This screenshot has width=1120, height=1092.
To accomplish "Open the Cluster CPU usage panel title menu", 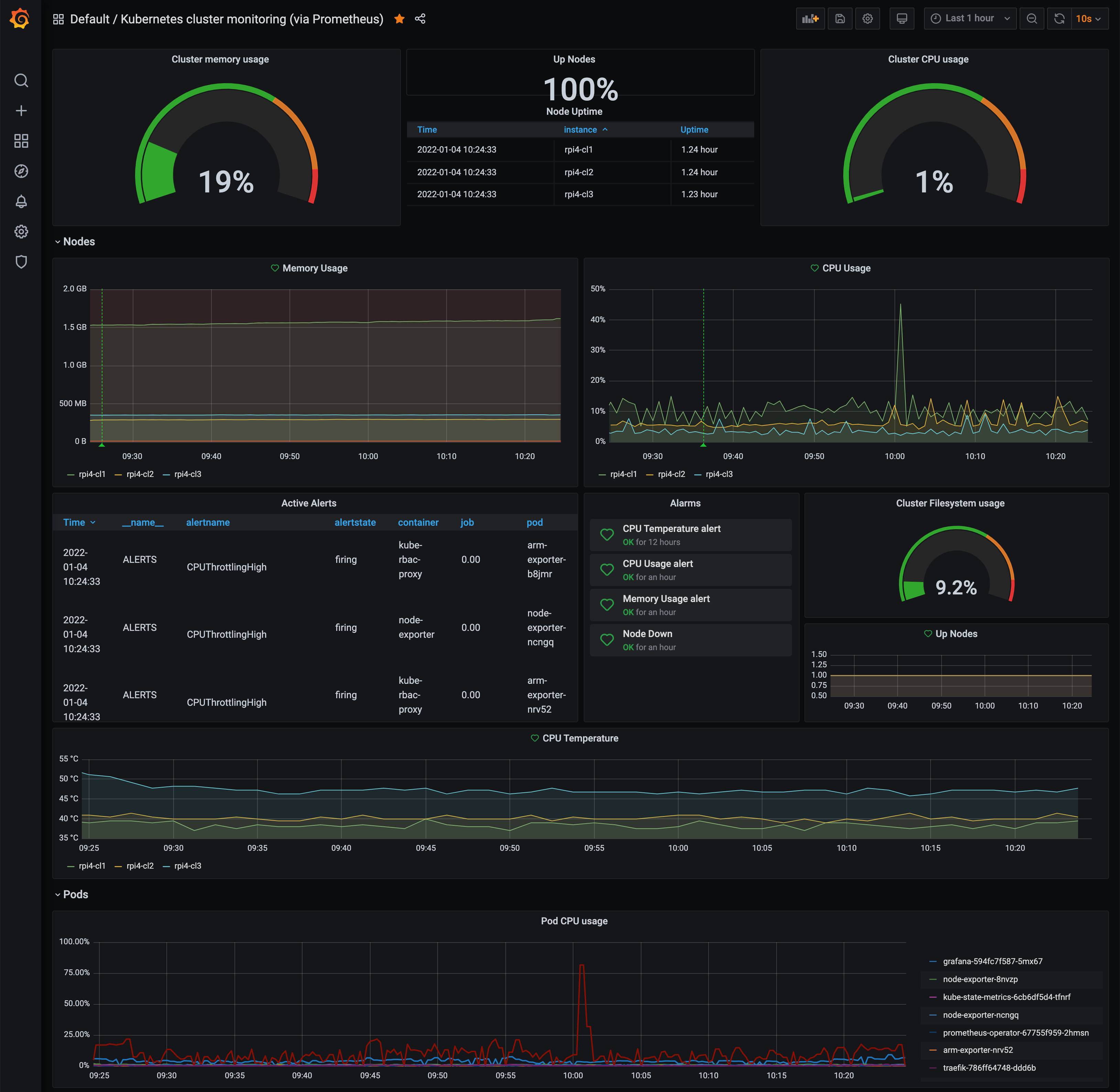I will (x=928, y=59).
